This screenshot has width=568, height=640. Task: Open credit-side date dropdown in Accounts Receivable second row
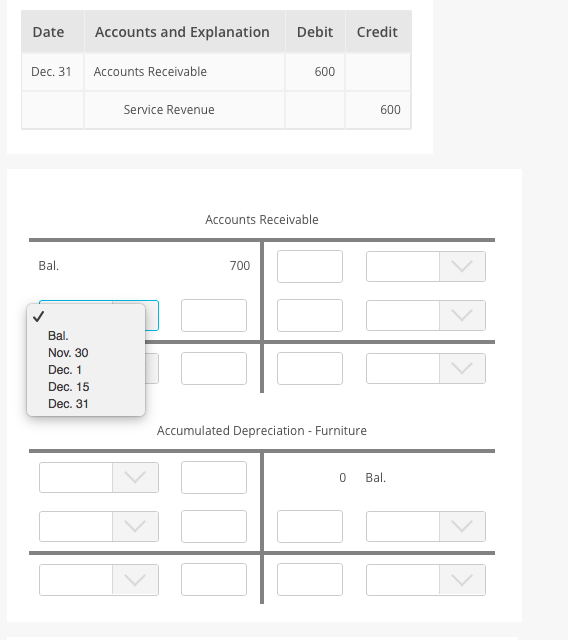click(426, 316)
